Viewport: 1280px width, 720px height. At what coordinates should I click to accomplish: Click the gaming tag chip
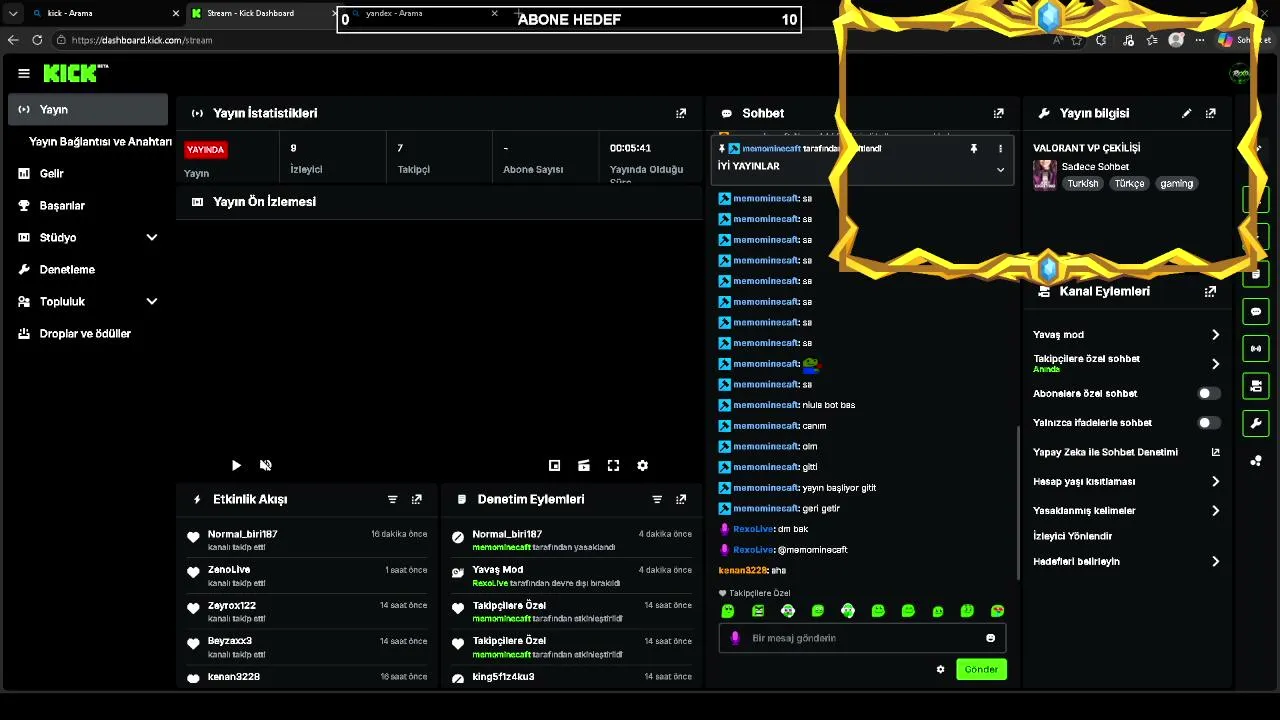coord(1176,184)
